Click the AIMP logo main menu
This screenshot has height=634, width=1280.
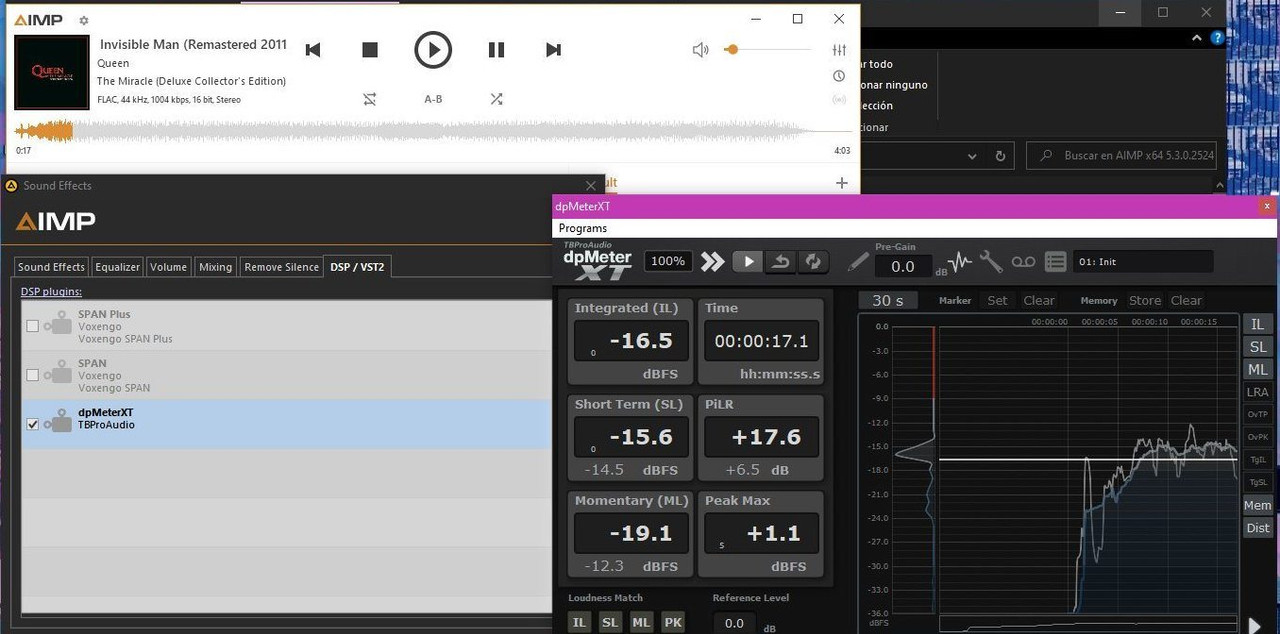click(x=38, y=20)
